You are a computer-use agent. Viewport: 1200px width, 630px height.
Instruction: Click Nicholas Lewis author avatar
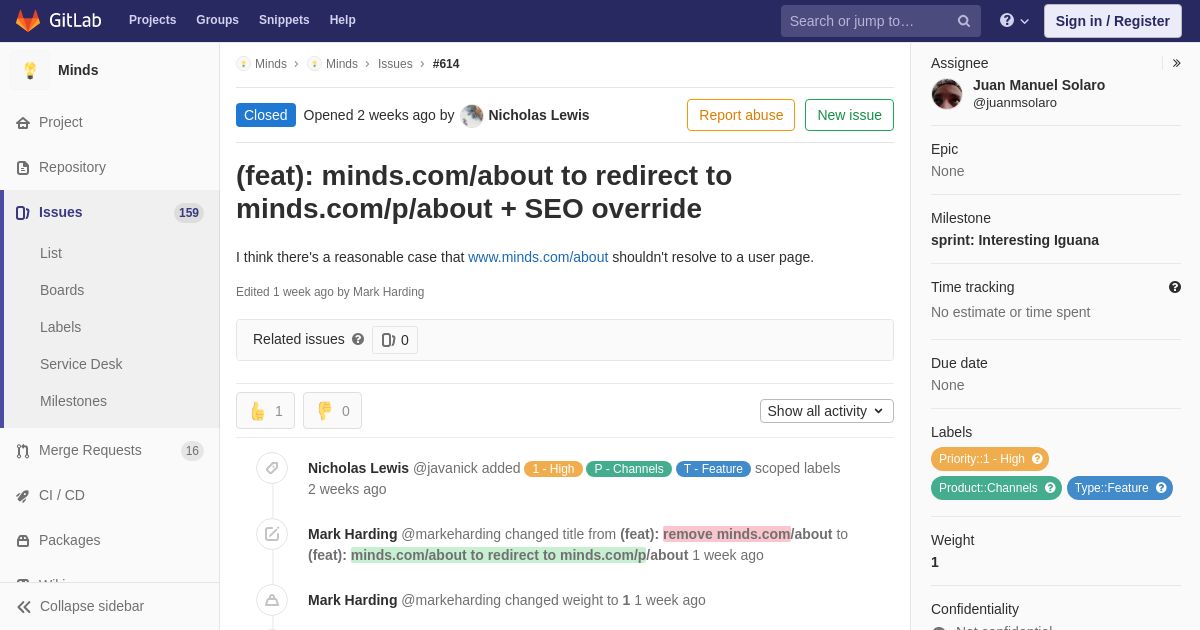click(472, 116)
